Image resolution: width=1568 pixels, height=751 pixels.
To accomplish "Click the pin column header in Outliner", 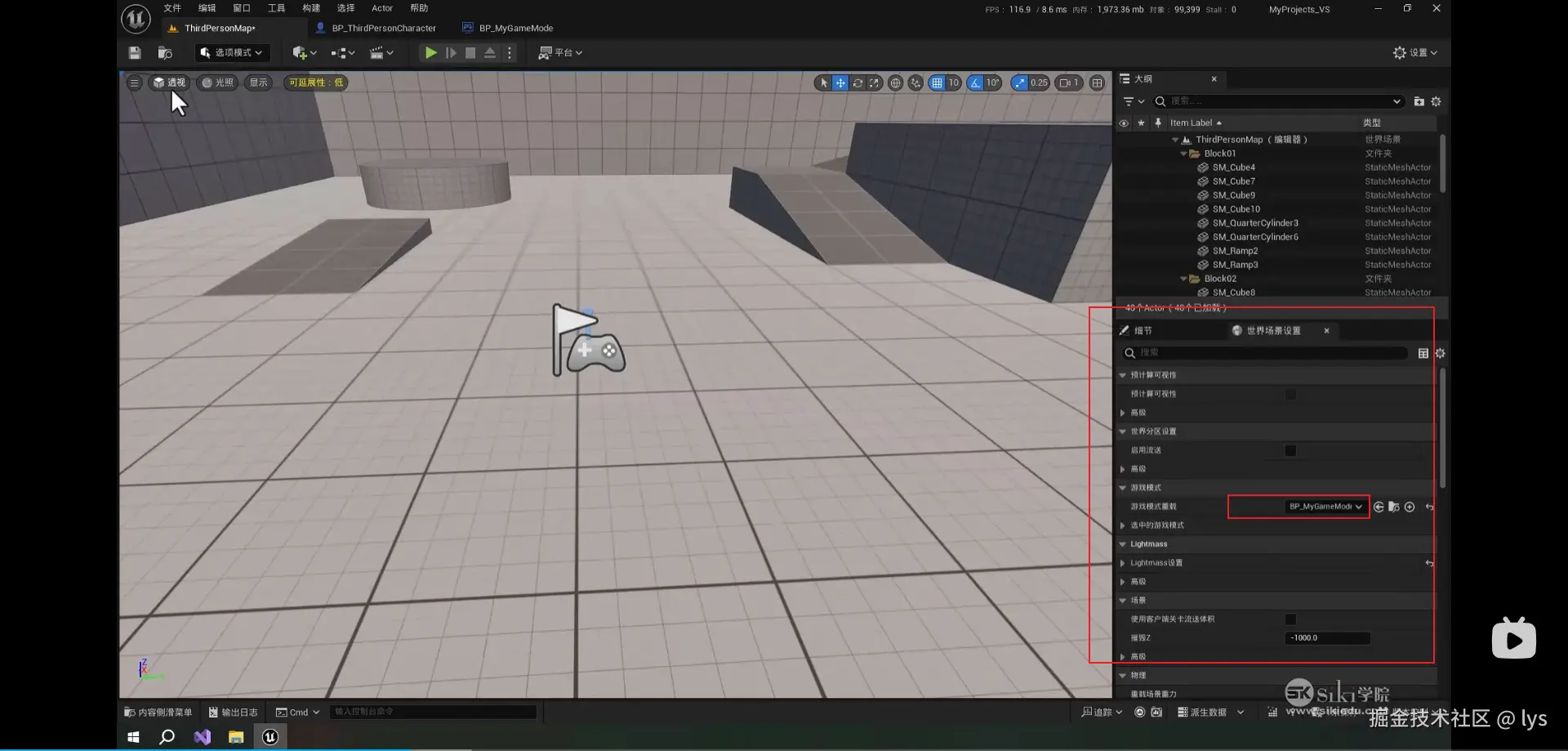I will 1158,123.
